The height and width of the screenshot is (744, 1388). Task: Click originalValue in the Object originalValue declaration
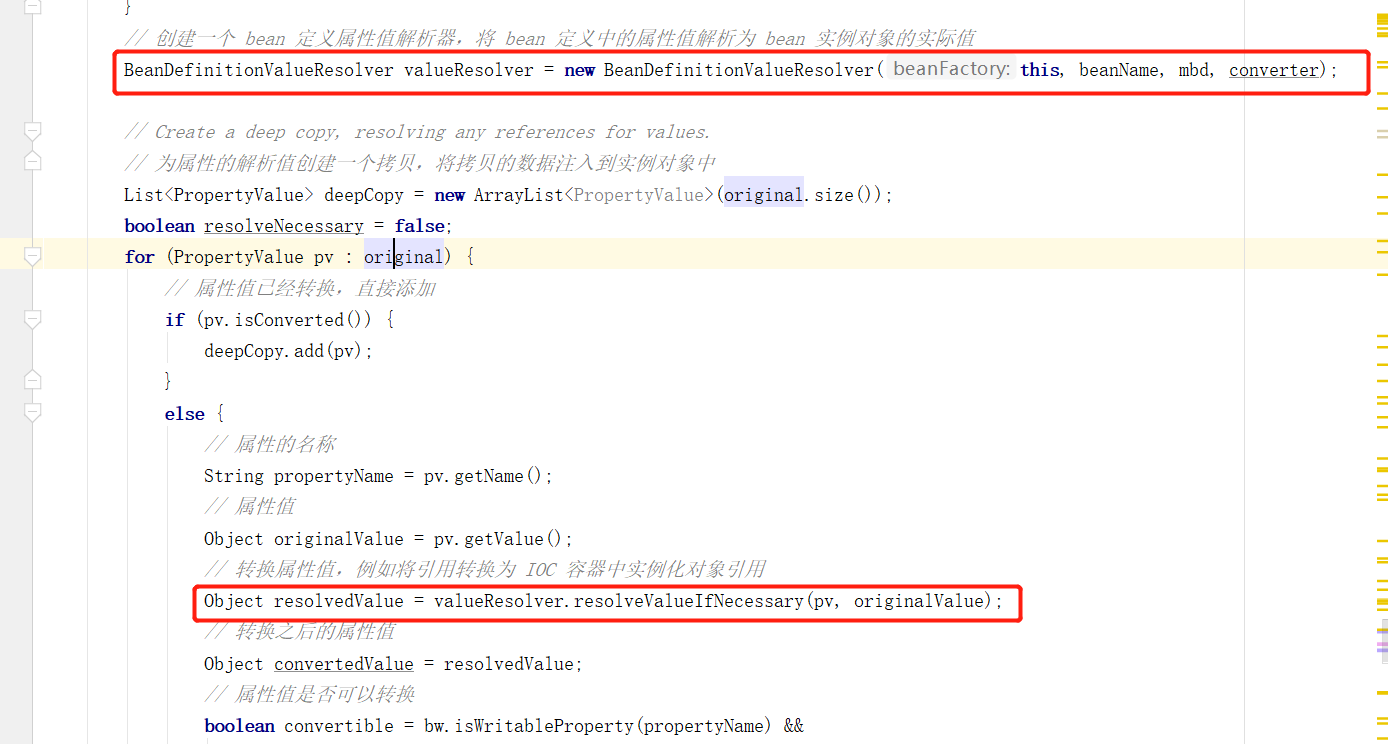pos(338,539)
